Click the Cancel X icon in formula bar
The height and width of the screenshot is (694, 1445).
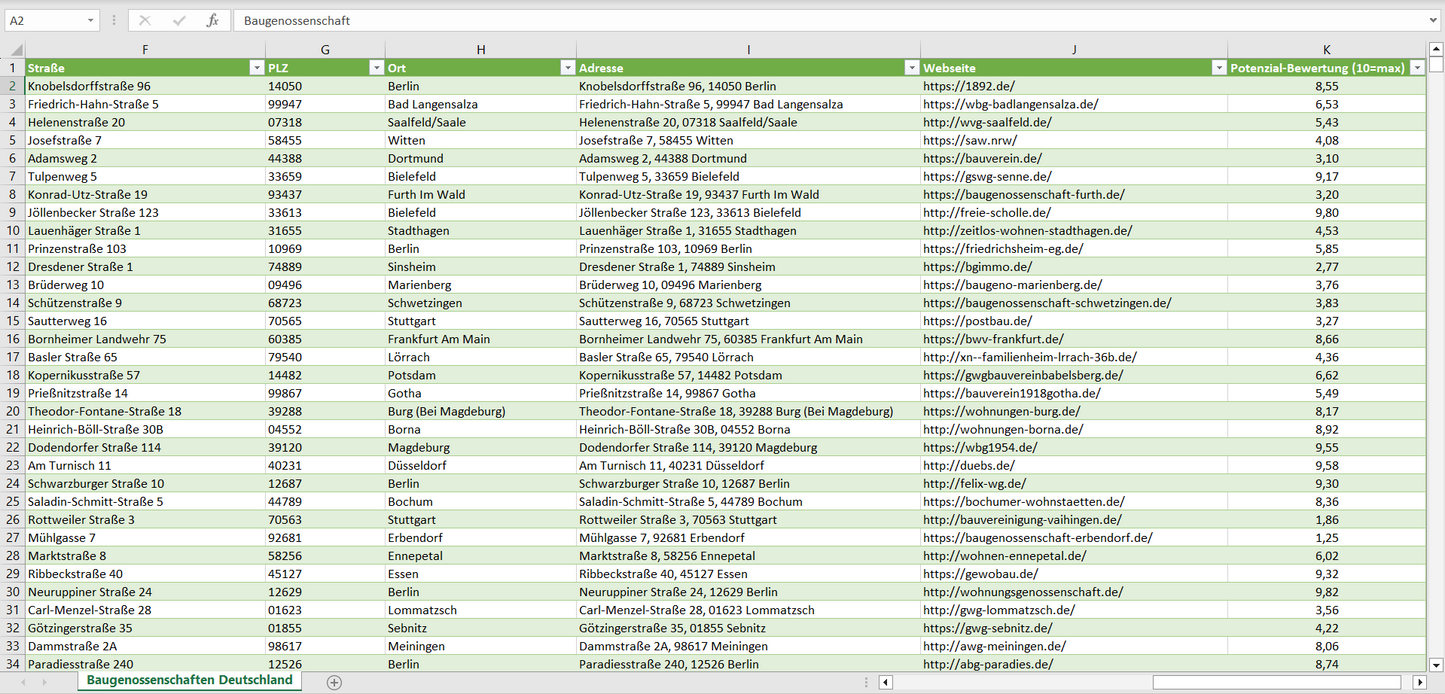click(145, 20)
